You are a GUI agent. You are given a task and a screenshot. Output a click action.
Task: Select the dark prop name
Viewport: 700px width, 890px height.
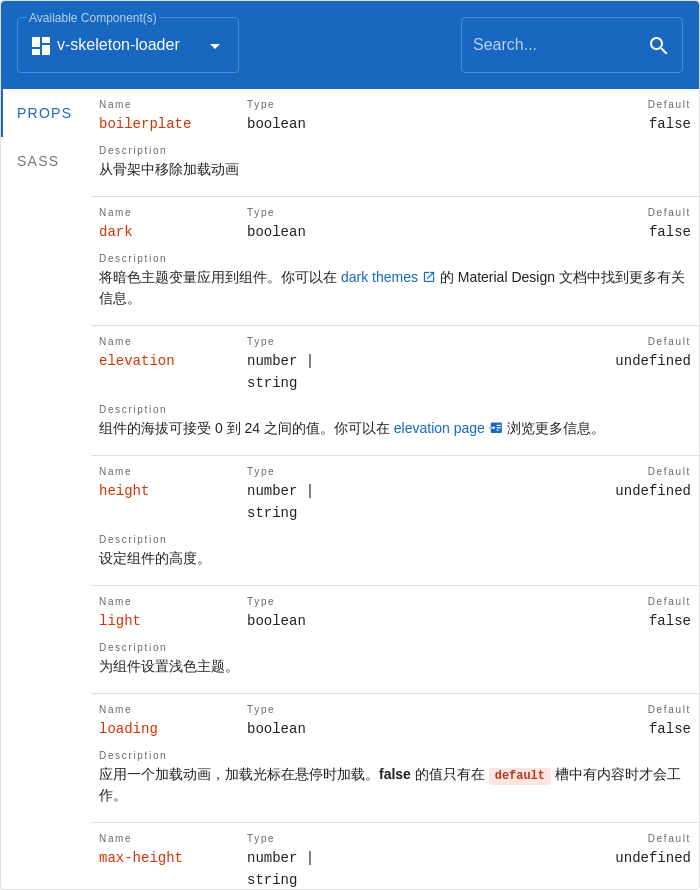pos(115,231)
